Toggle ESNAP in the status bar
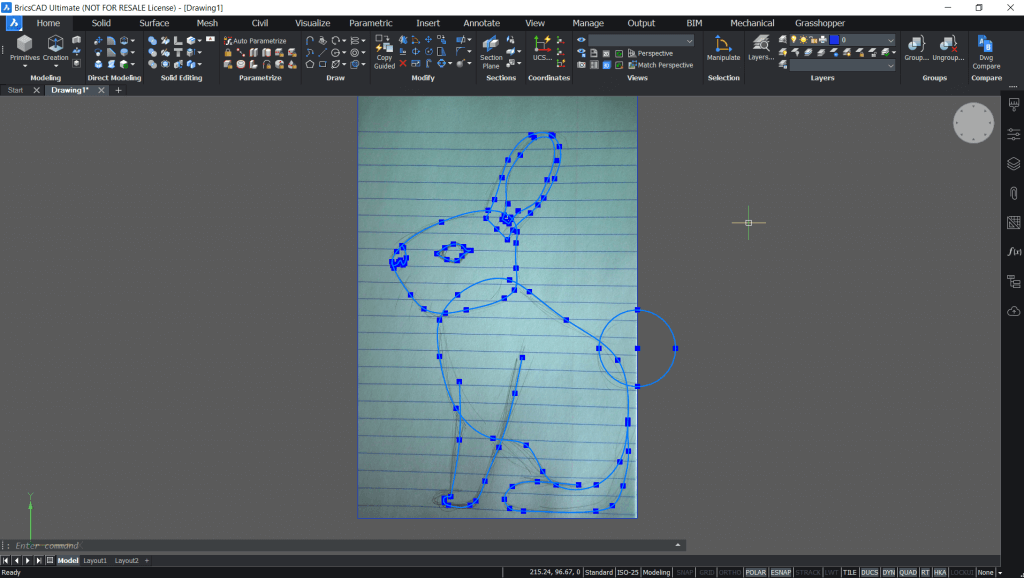 (x=780, y=572)
